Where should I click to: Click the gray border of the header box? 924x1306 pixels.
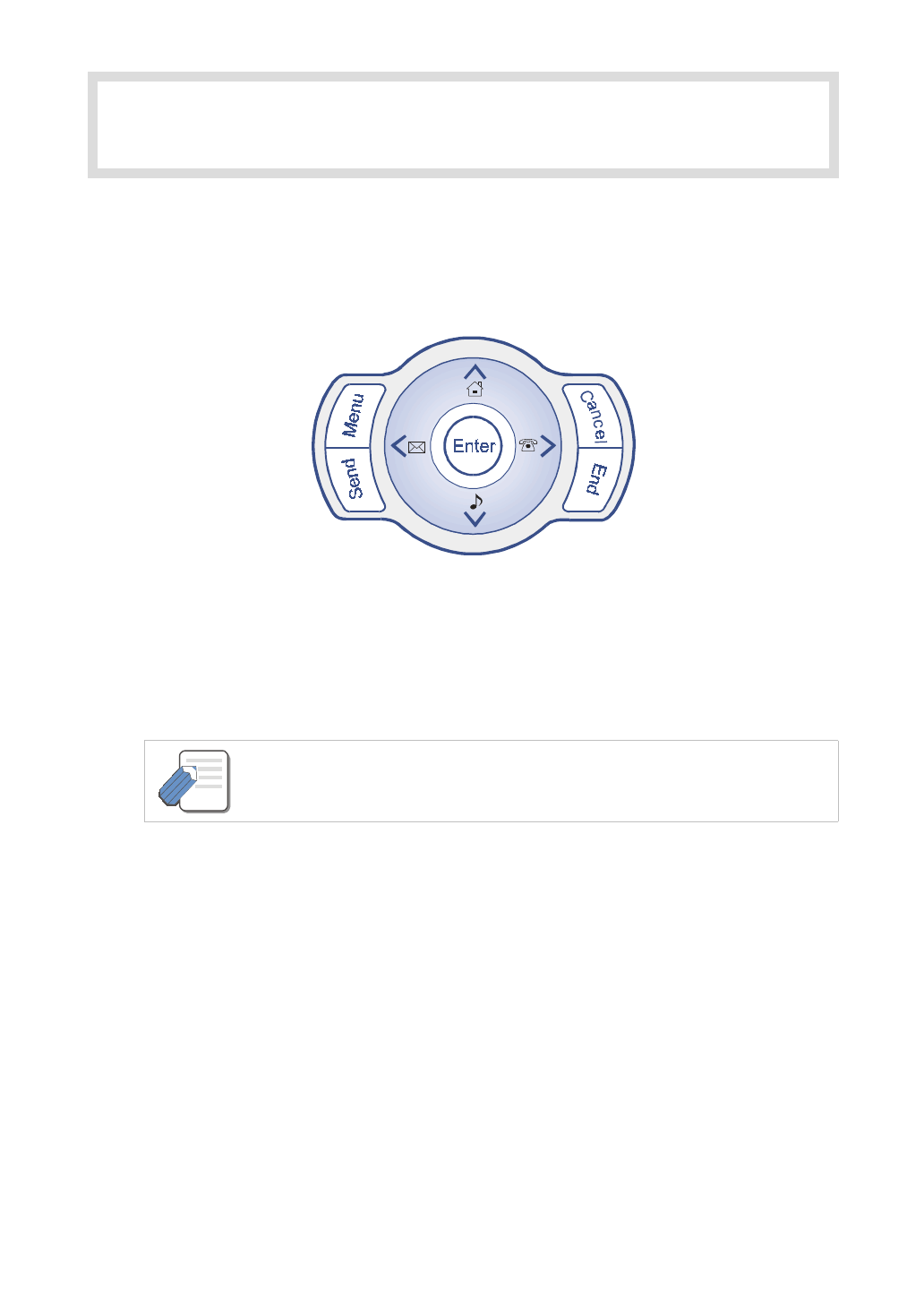click(463, 76)
